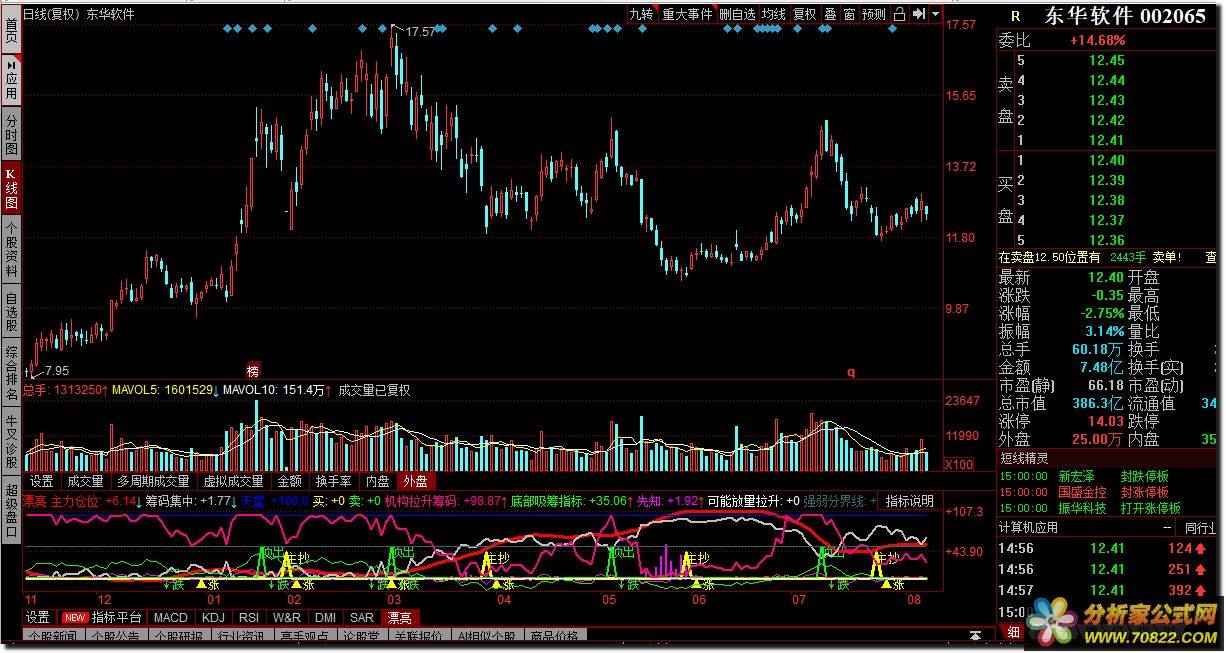This screenshot has height=653, width=1226.
Task: Click the 总市值 value 386.3亿
Action: pos(1099,403)
